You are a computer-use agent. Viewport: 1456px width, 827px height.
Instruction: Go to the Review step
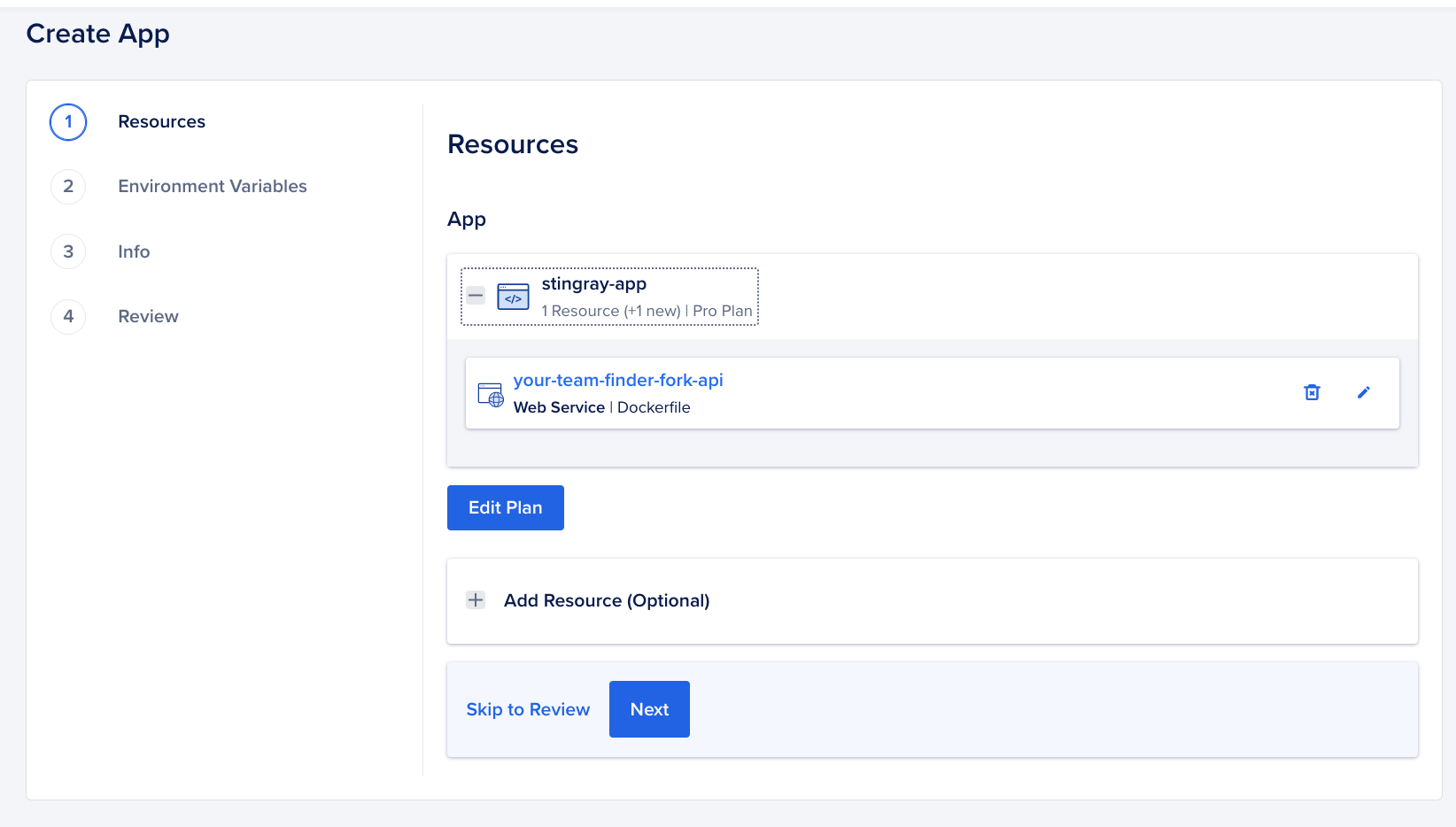tap(148, 316)
